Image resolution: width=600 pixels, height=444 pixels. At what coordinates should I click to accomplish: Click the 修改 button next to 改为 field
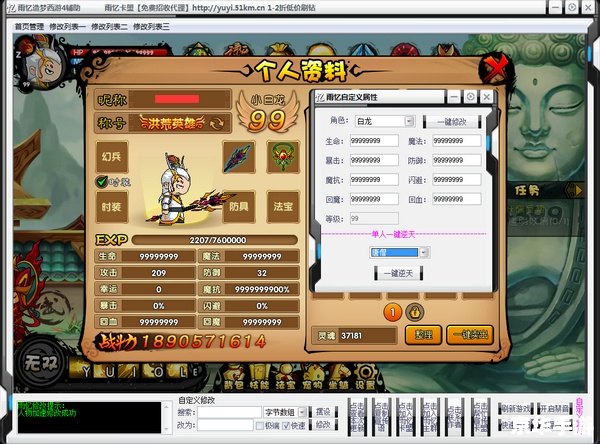tap(323, 425)
